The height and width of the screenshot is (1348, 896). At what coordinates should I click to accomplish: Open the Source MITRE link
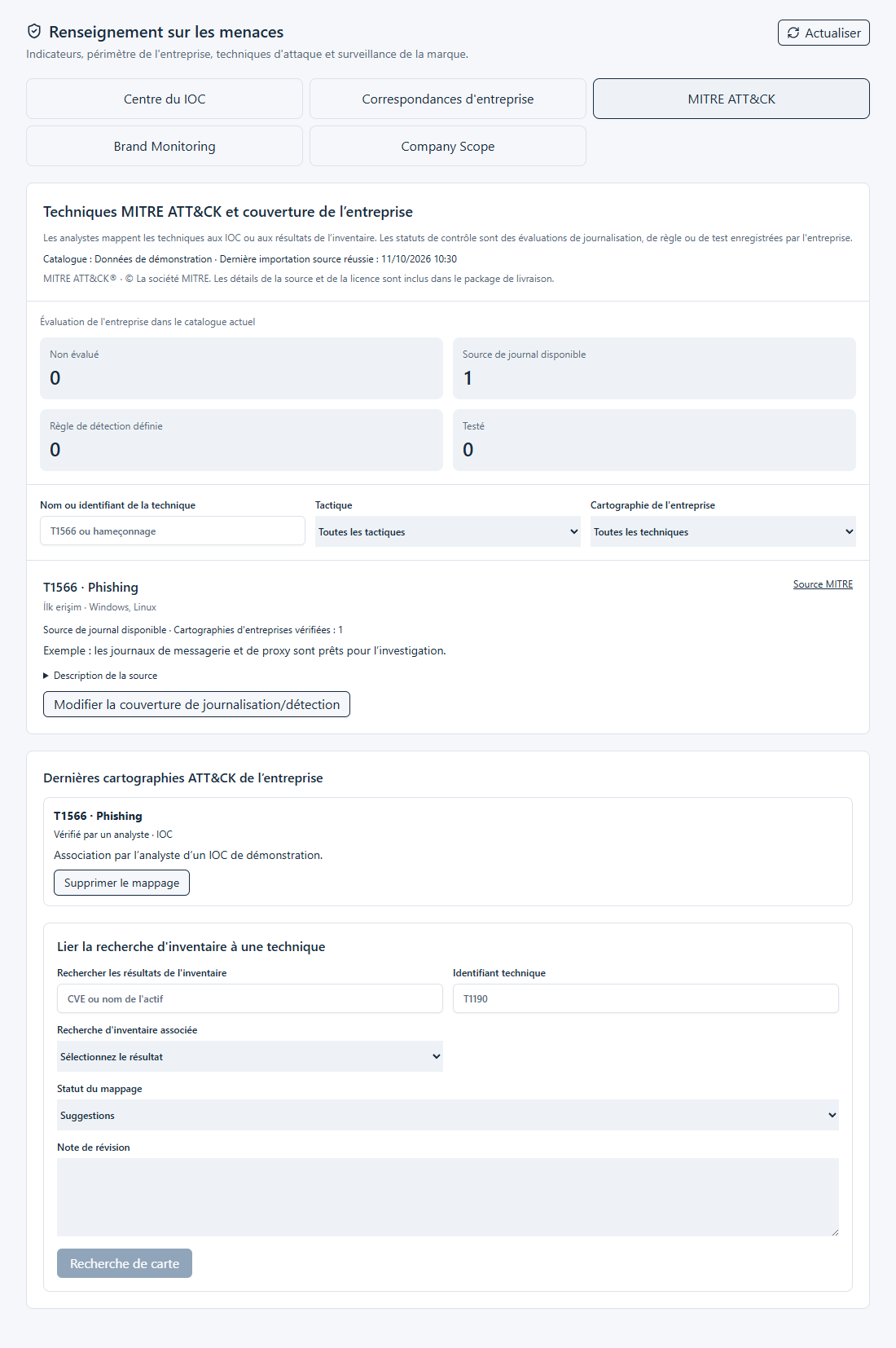coord(823,584)
